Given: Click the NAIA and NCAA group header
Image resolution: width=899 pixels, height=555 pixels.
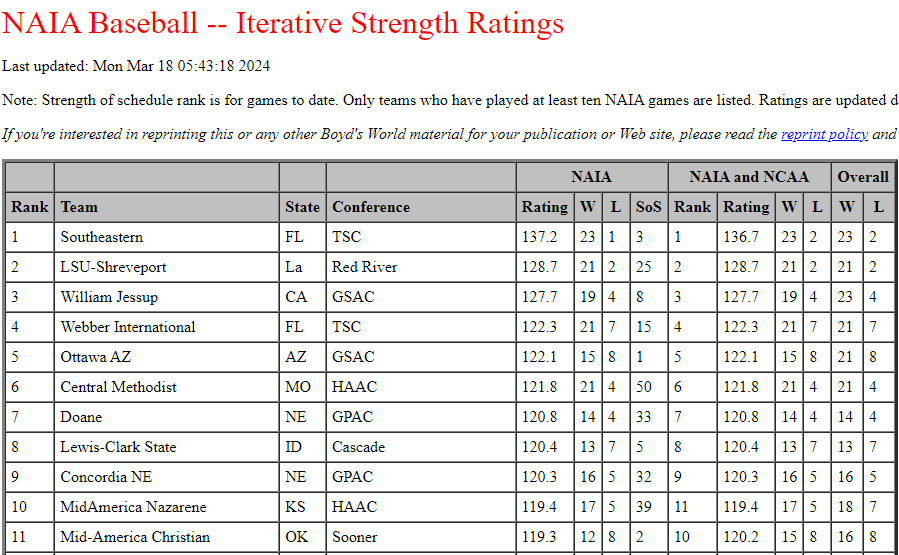Looking at the screenshot, I should click(x=748, y=177).
